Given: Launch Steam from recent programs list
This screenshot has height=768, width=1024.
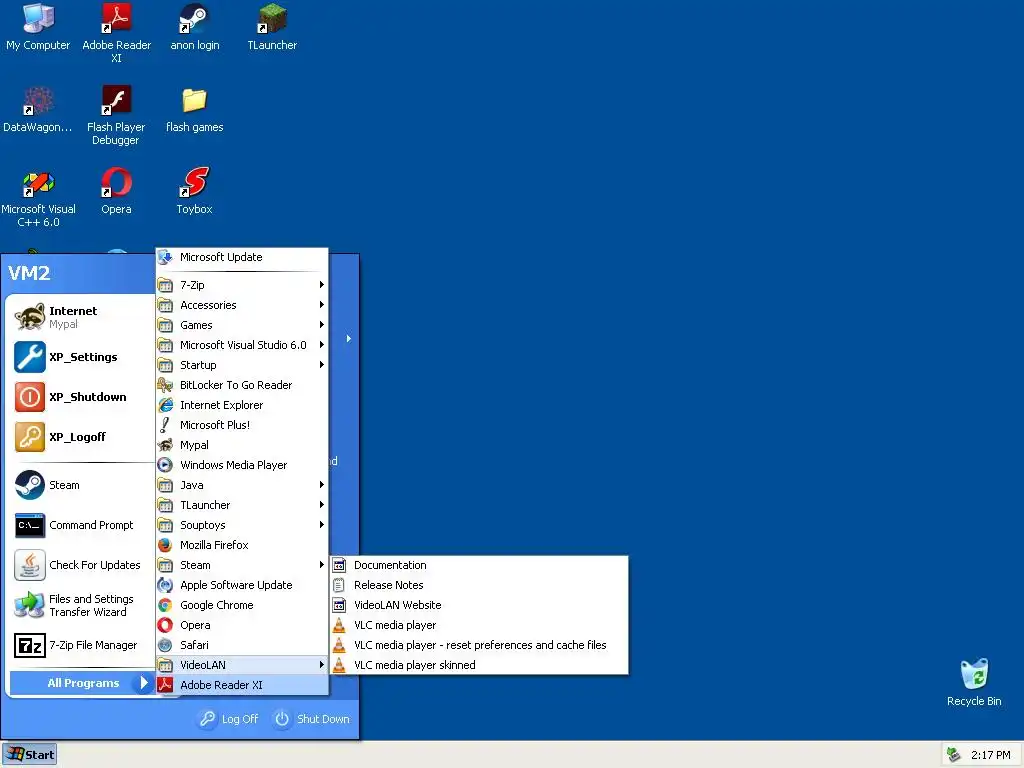Looking at the screenshot, I should pos(82,485).
